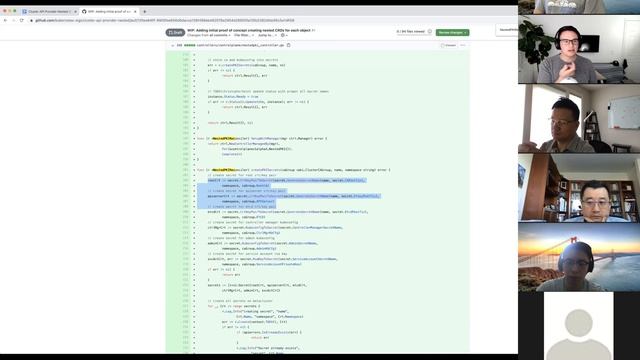This screenshot has width=640, height=360.
Task: Open the file's three-dot options menu
Action: click(462, 45)
